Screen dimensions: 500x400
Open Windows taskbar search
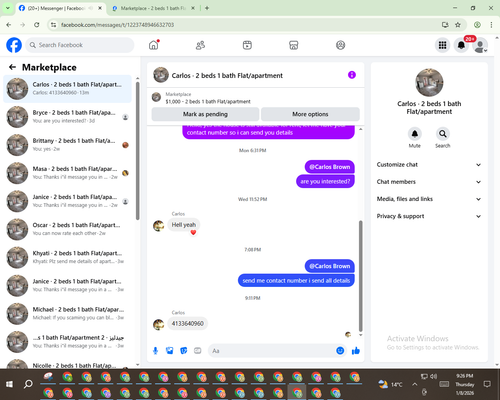(28, 384)
